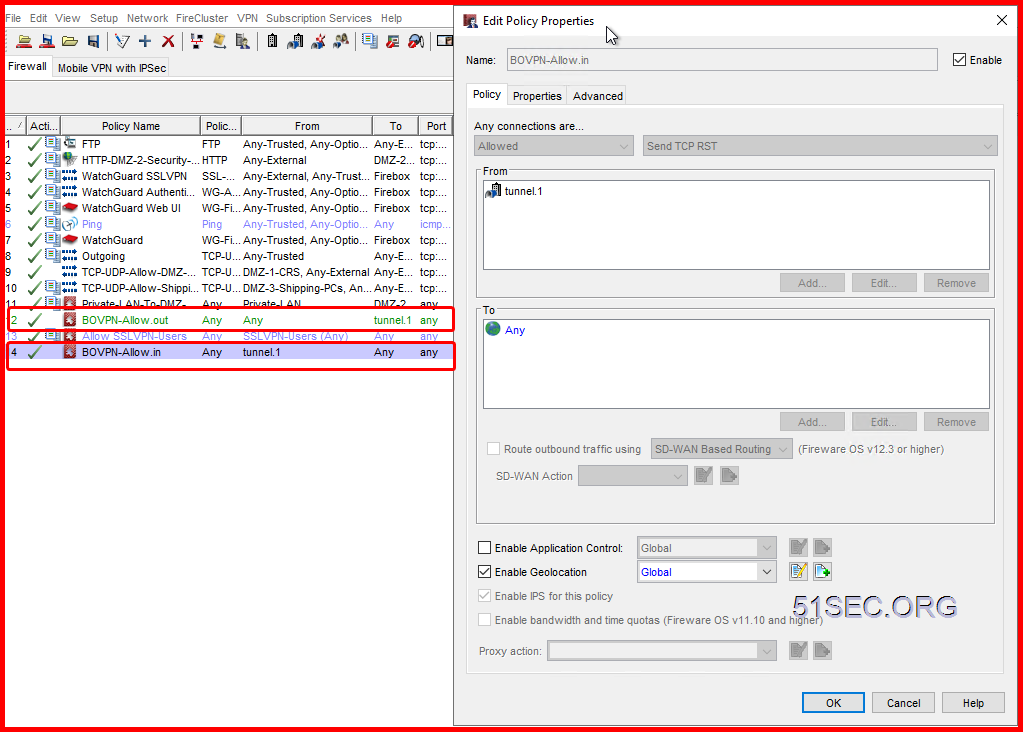Select the WatchGuard SSLVPN policy name
Screen dimensions: 1023x732
pyautogui.click(x=134, y=176)
